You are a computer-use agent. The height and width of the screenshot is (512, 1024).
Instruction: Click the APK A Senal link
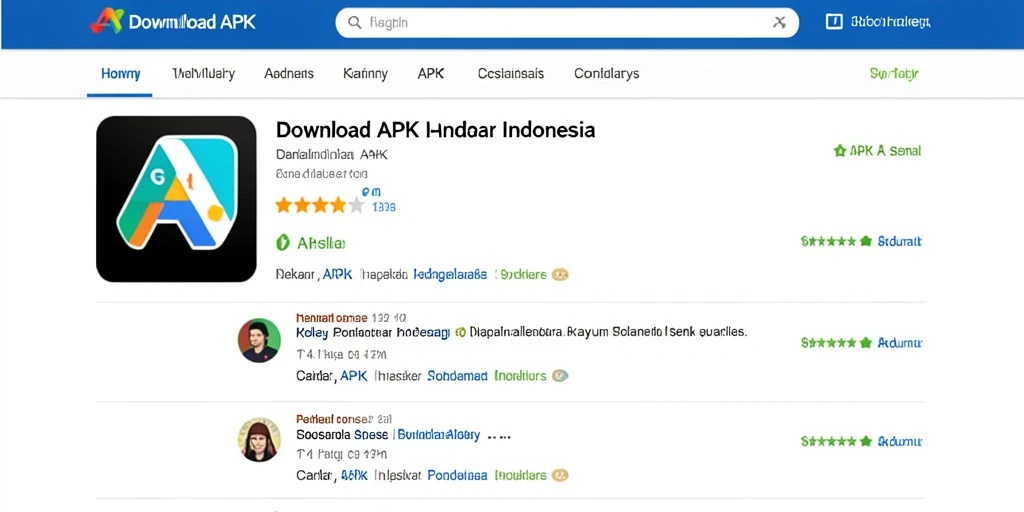[885, 151]
